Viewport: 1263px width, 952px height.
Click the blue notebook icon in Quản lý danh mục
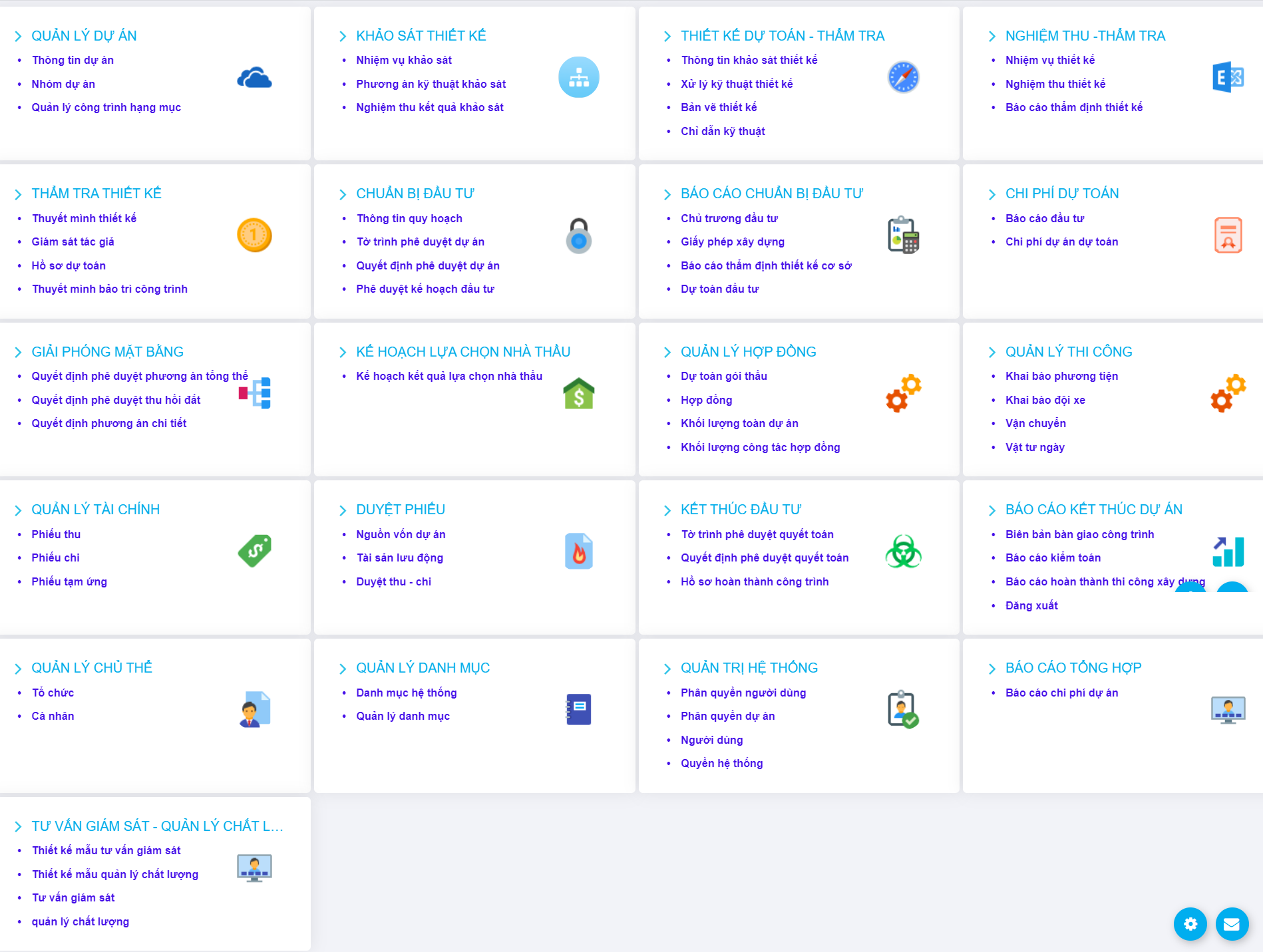click(x=578, y=709)
